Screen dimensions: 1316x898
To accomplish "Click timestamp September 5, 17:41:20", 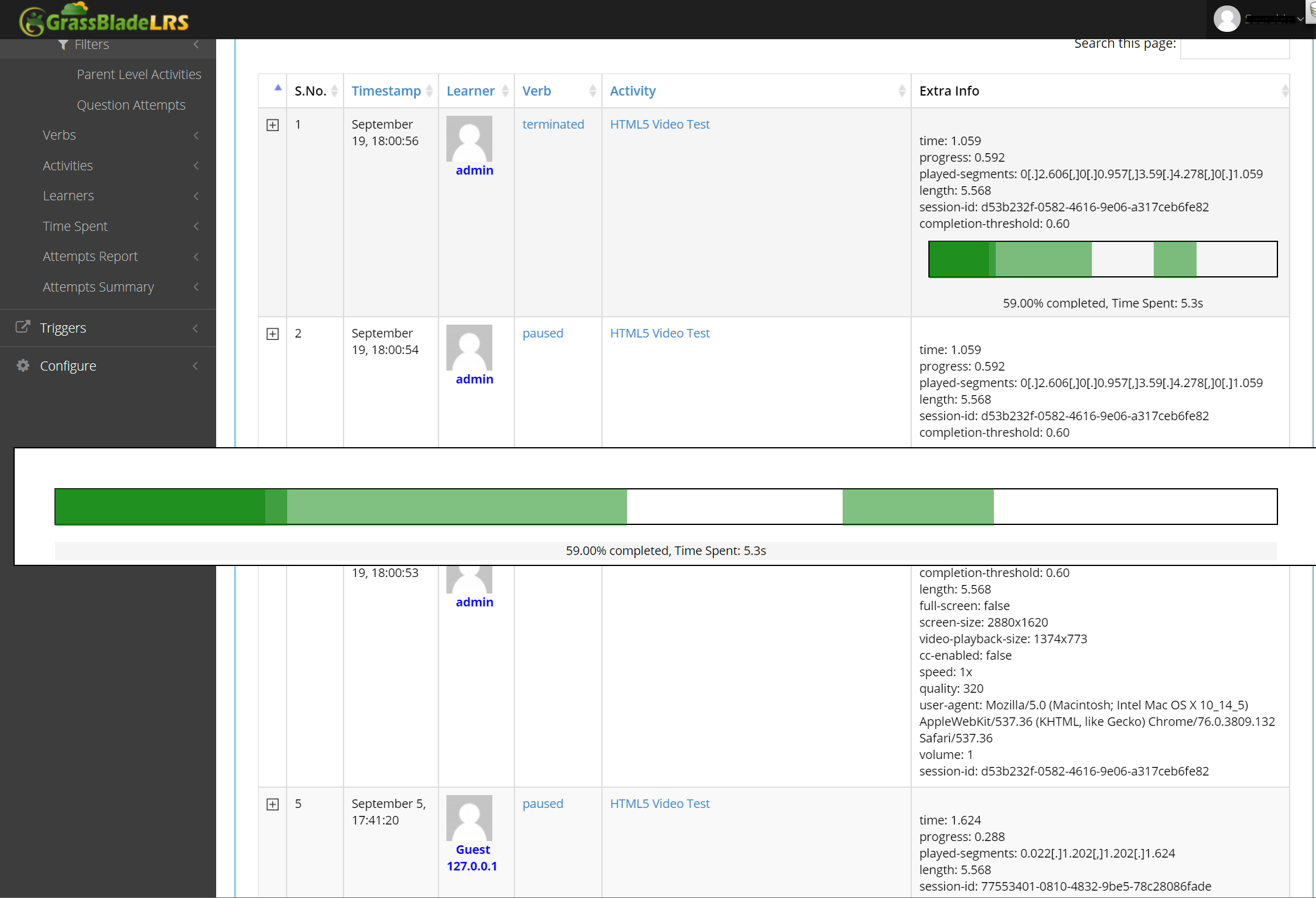I will pyautogui.click(x=389, y=812).
